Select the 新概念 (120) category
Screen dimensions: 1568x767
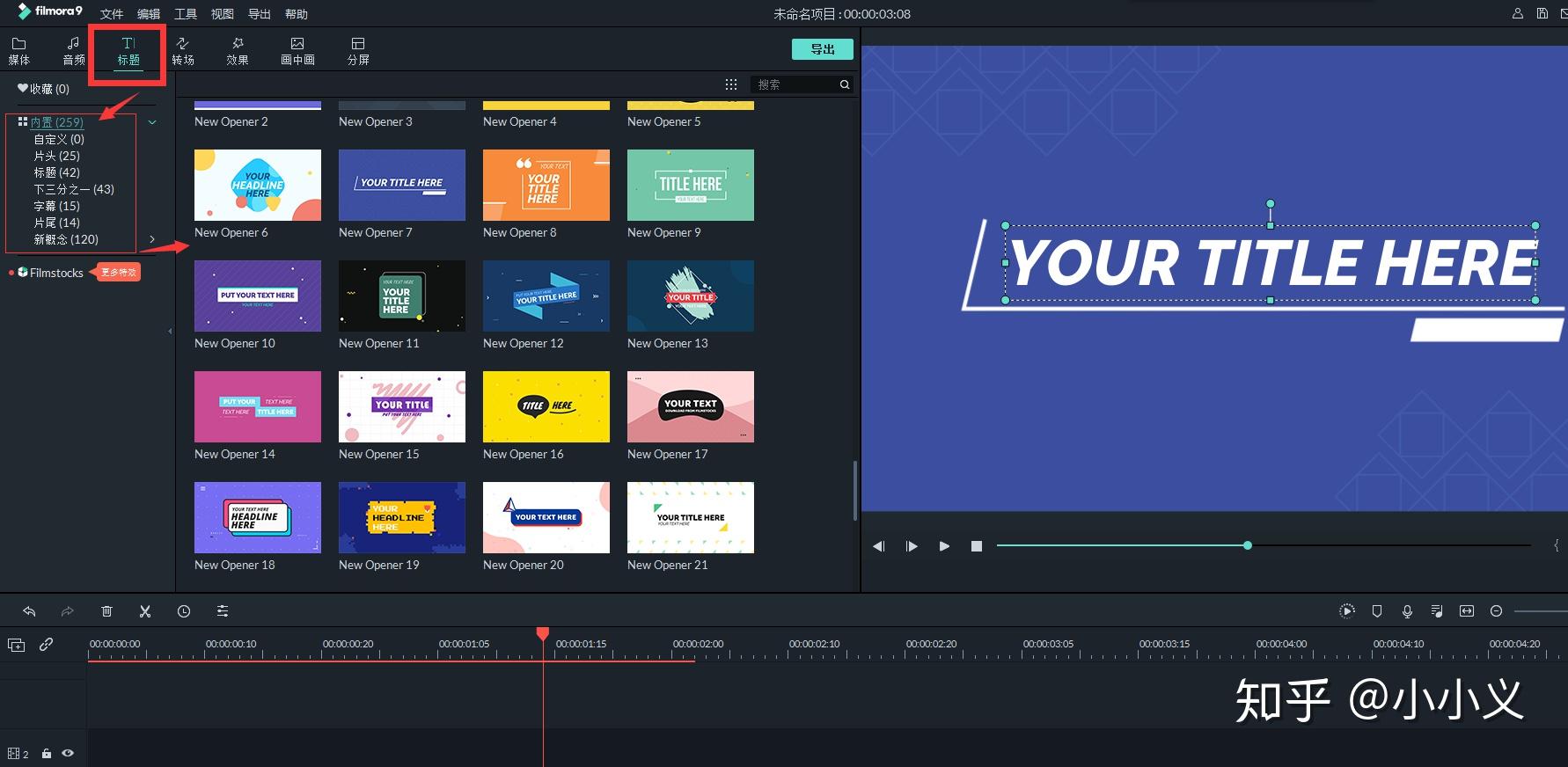point(66,239)
